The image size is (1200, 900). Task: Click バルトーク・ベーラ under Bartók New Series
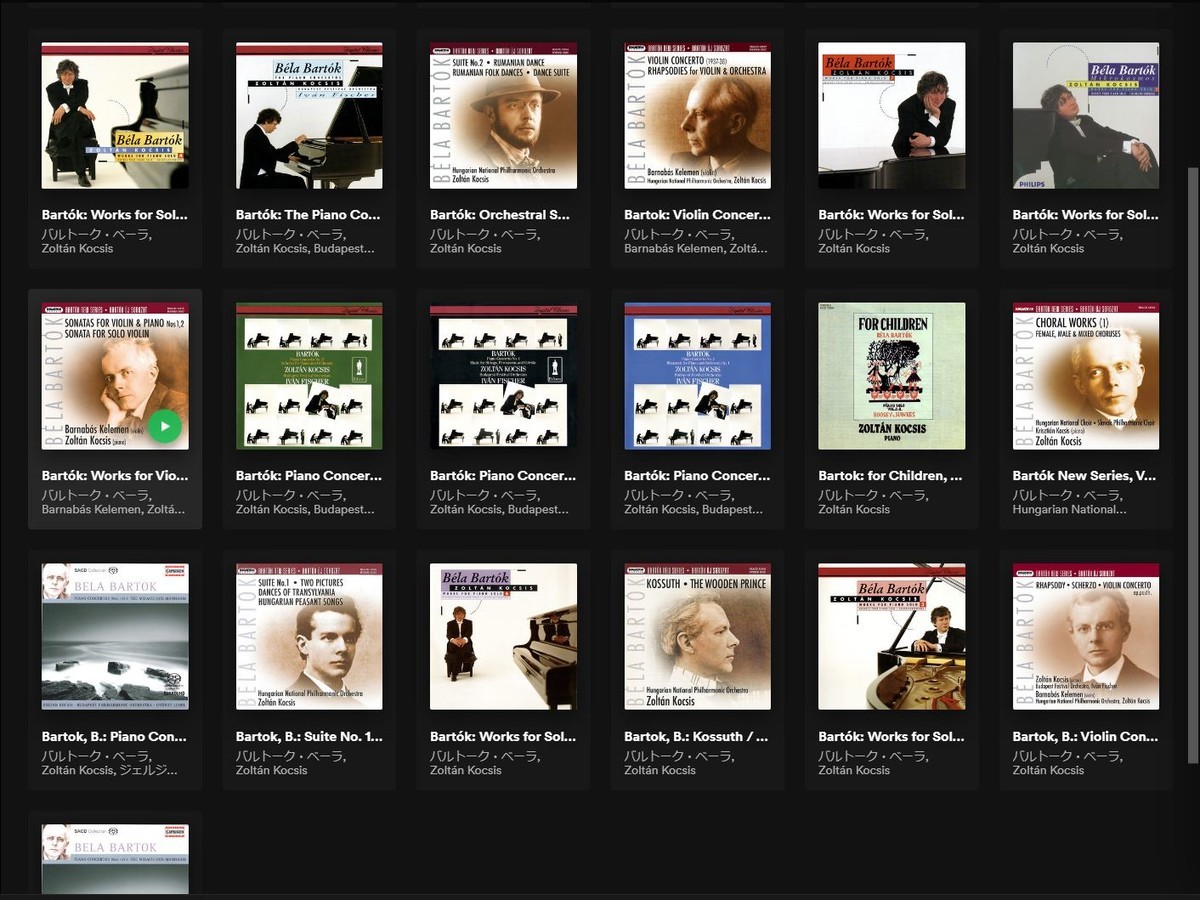(x=1068, y=494)
